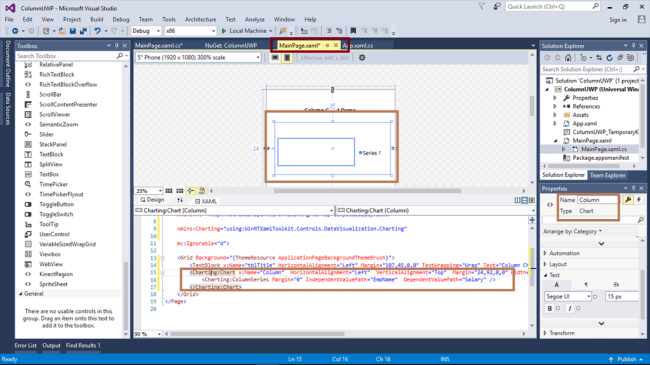Screen dimensions: 650x365
Task: Click the Sign in link
Action: pos(618,20)
